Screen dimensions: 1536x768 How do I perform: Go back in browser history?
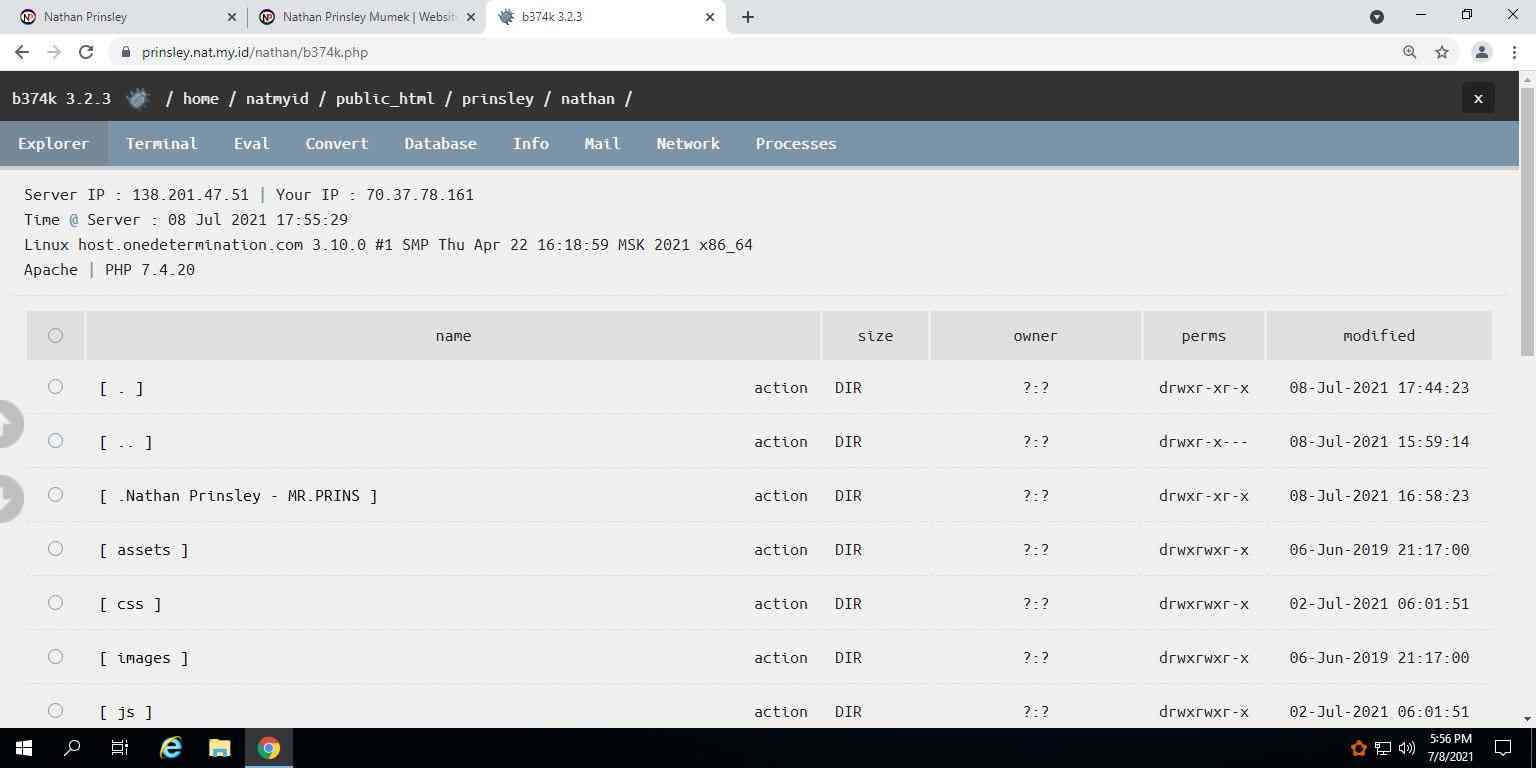[x=22, y=52]
